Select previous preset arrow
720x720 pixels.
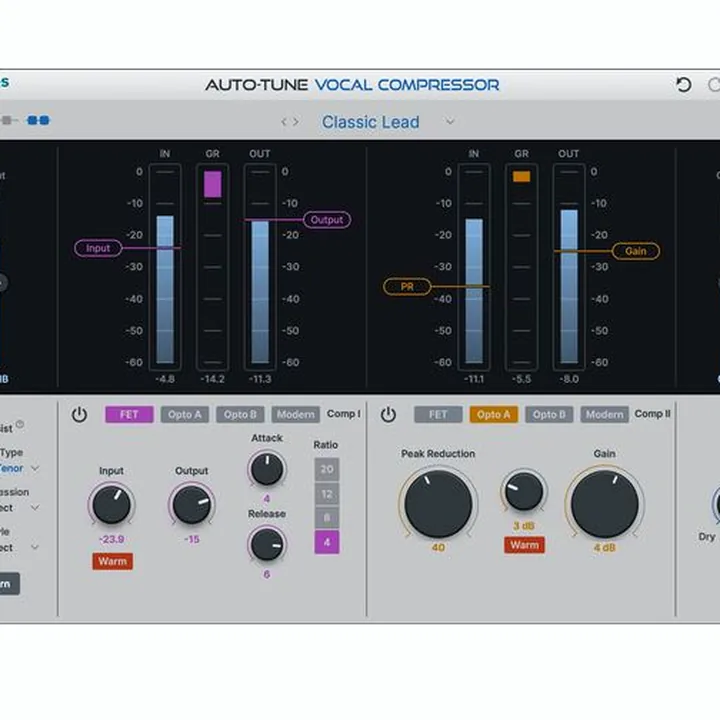(x=284, y=122)
